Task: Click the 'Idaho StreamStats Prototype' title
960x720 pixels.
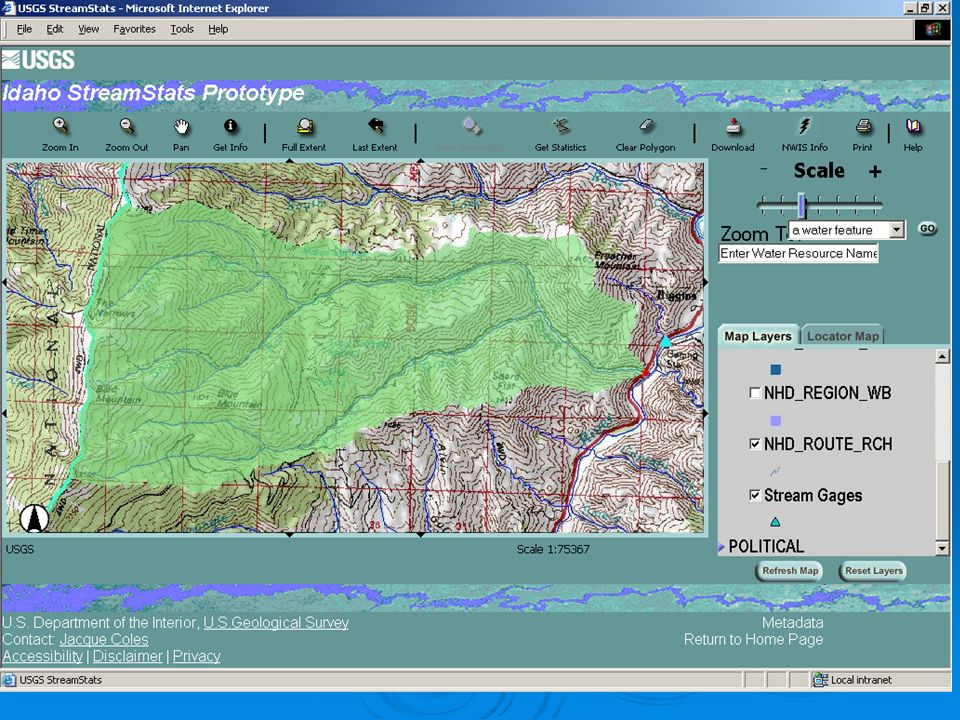Action: (153, 93)
